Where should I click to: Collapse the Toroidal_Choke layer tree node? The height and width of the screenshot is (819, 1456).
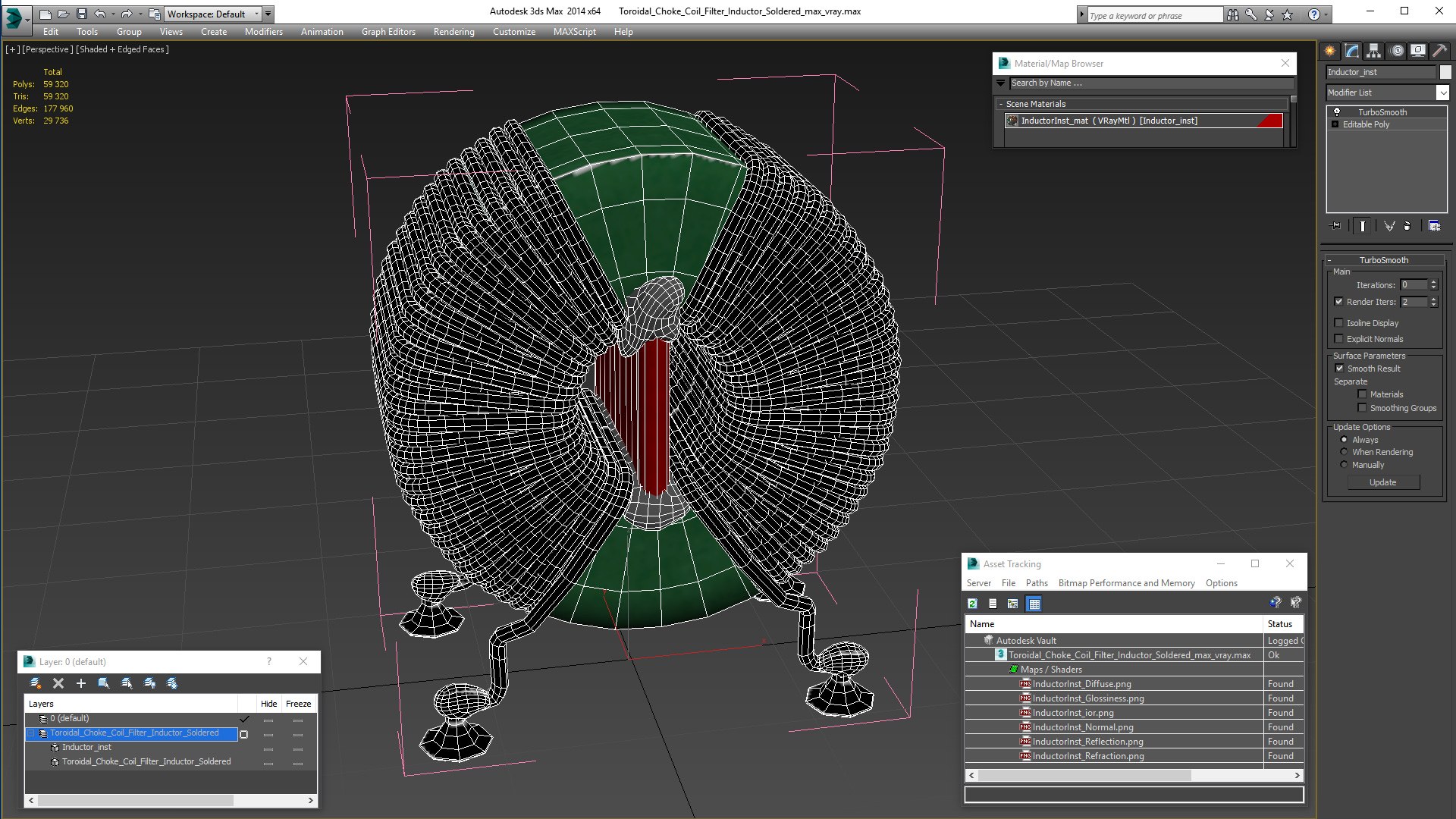(31, 733)
